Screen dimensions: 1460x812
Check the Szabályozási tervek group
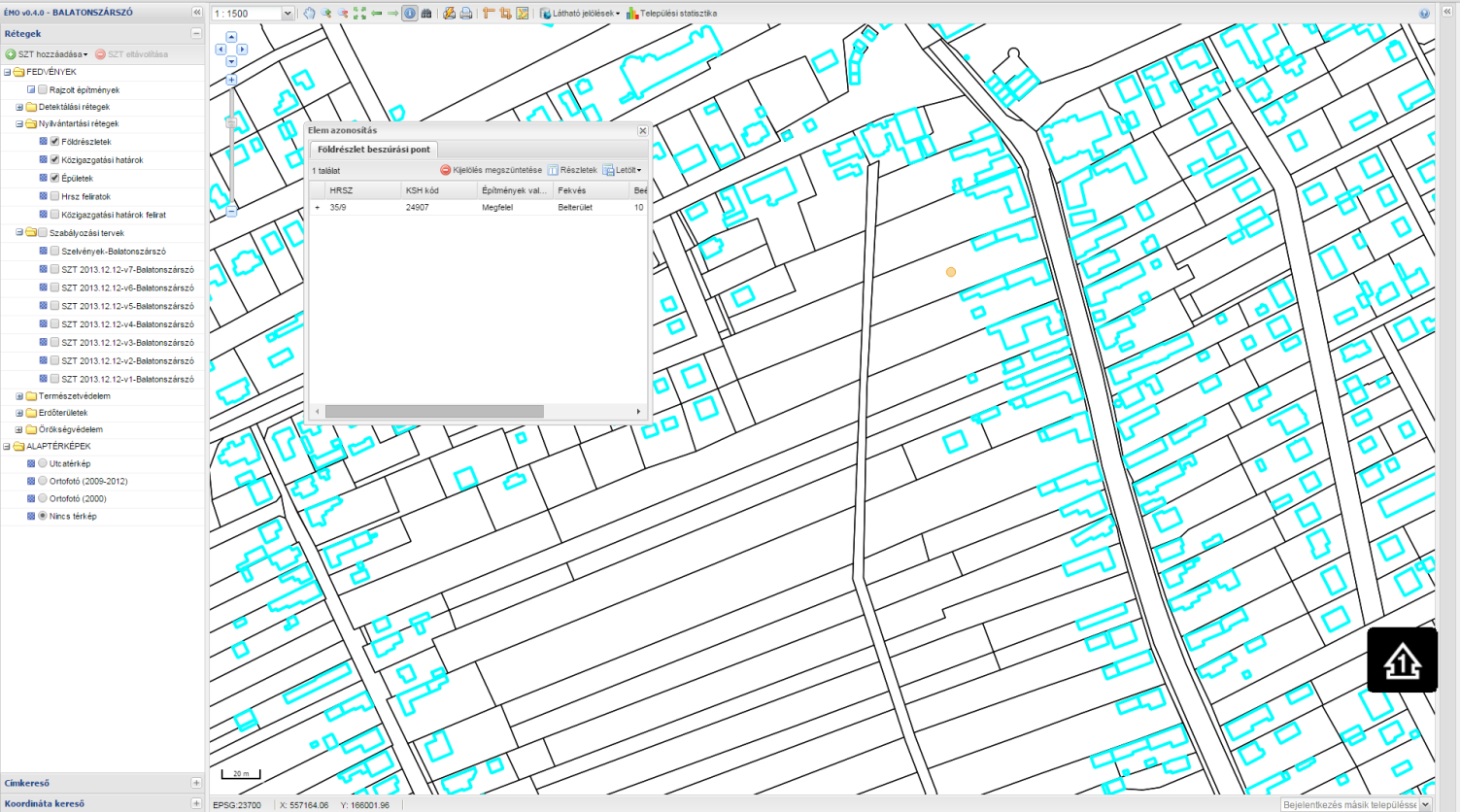pos(43,233)
